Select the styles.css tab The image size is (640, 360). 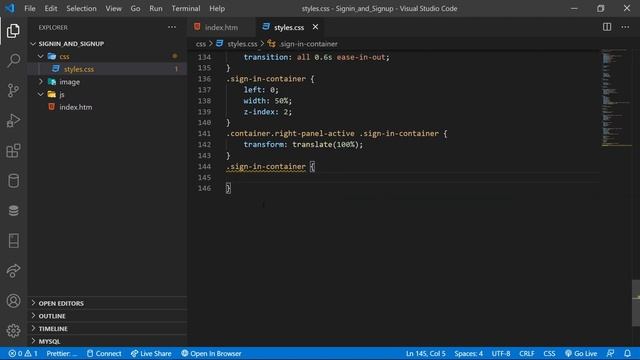289,27
